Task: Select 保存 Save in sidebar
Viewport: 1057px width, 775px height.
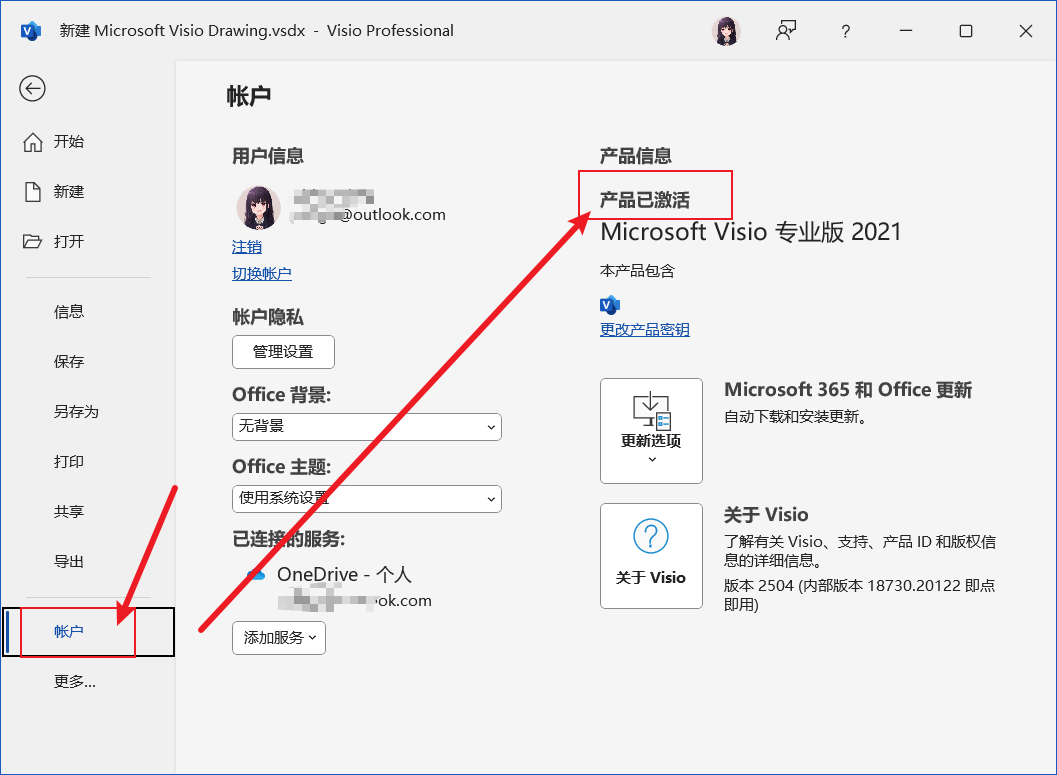Action: [69, 361]
